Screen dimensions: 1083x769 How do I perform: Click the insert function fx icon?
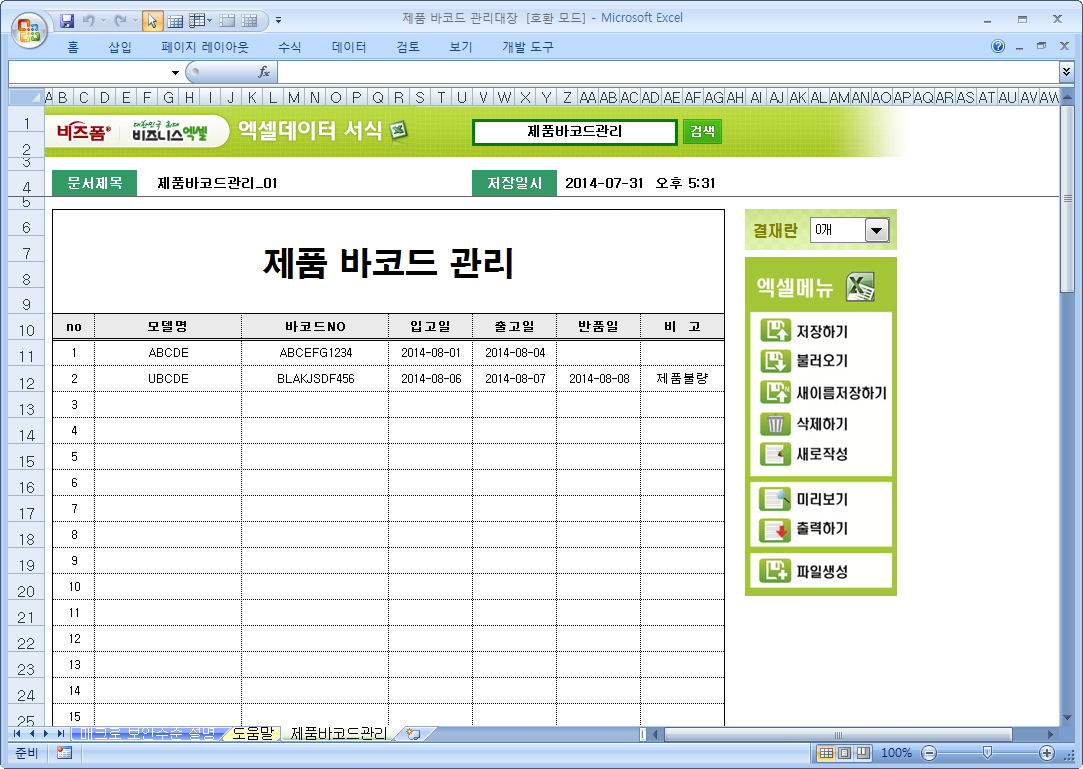[x=264, y=72]
